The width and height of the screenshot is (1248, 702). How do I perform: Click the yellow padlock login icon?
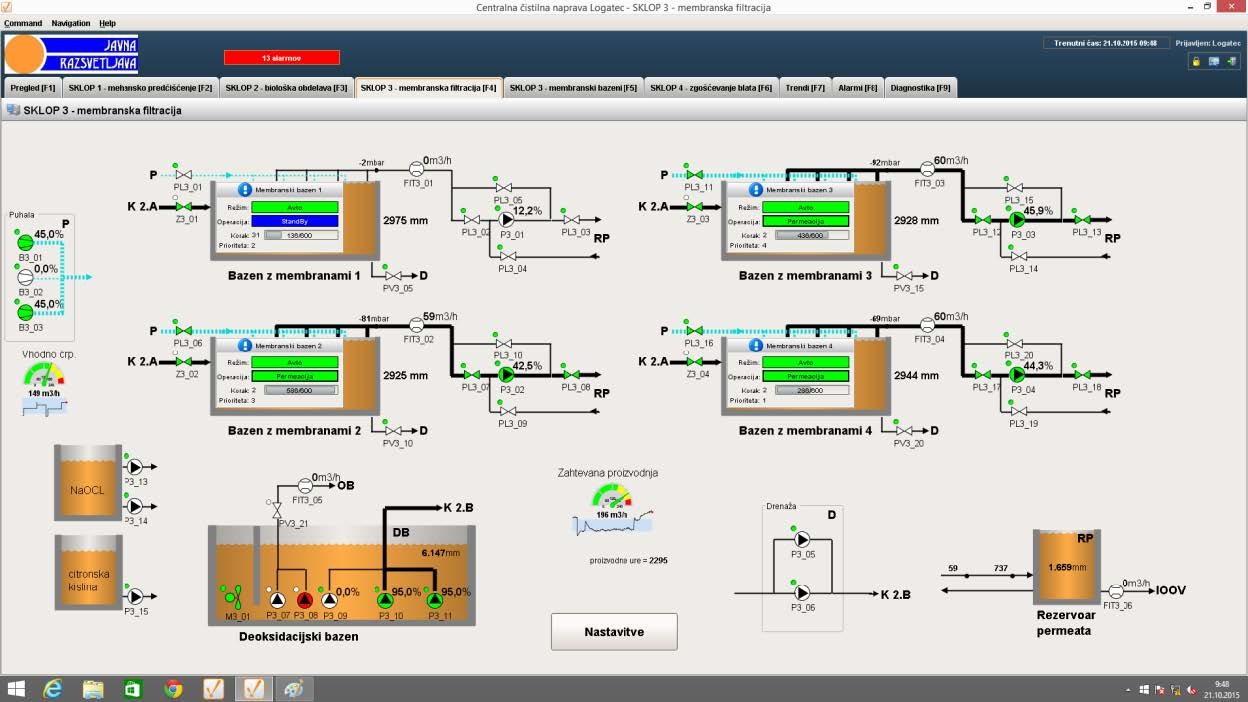tap(1195, 62)
